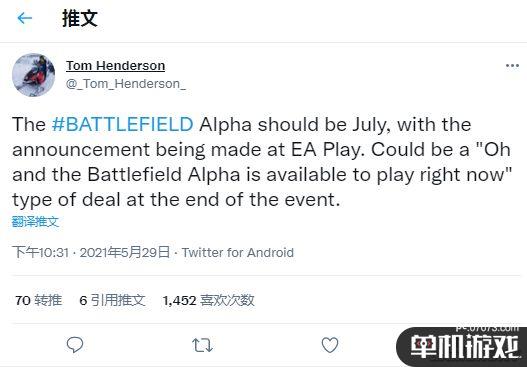
Task: Click the reply speech bubble icon
Action: 75,345
